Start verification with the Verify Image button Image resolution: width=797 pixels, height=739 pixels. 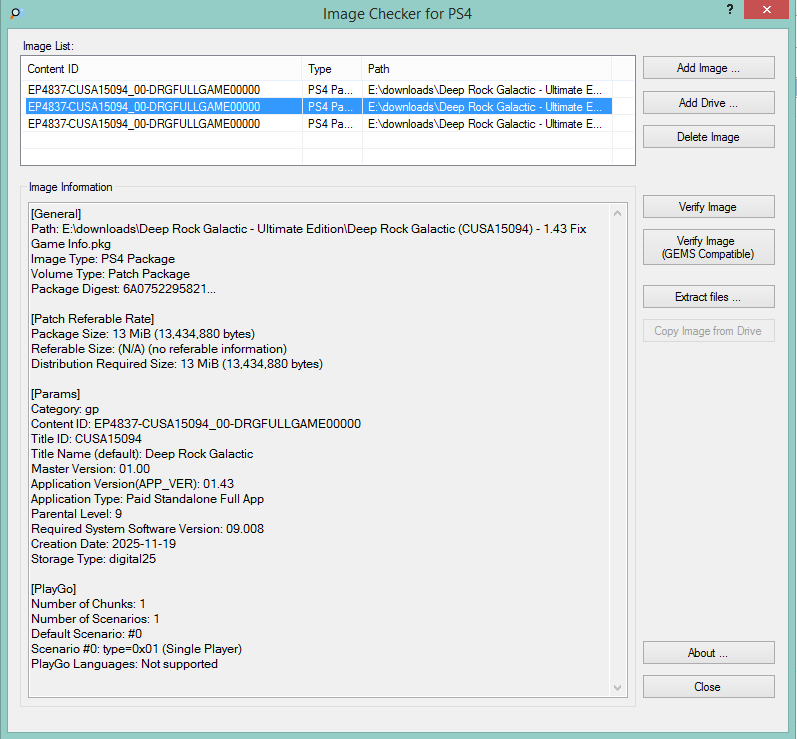[708, 207]
